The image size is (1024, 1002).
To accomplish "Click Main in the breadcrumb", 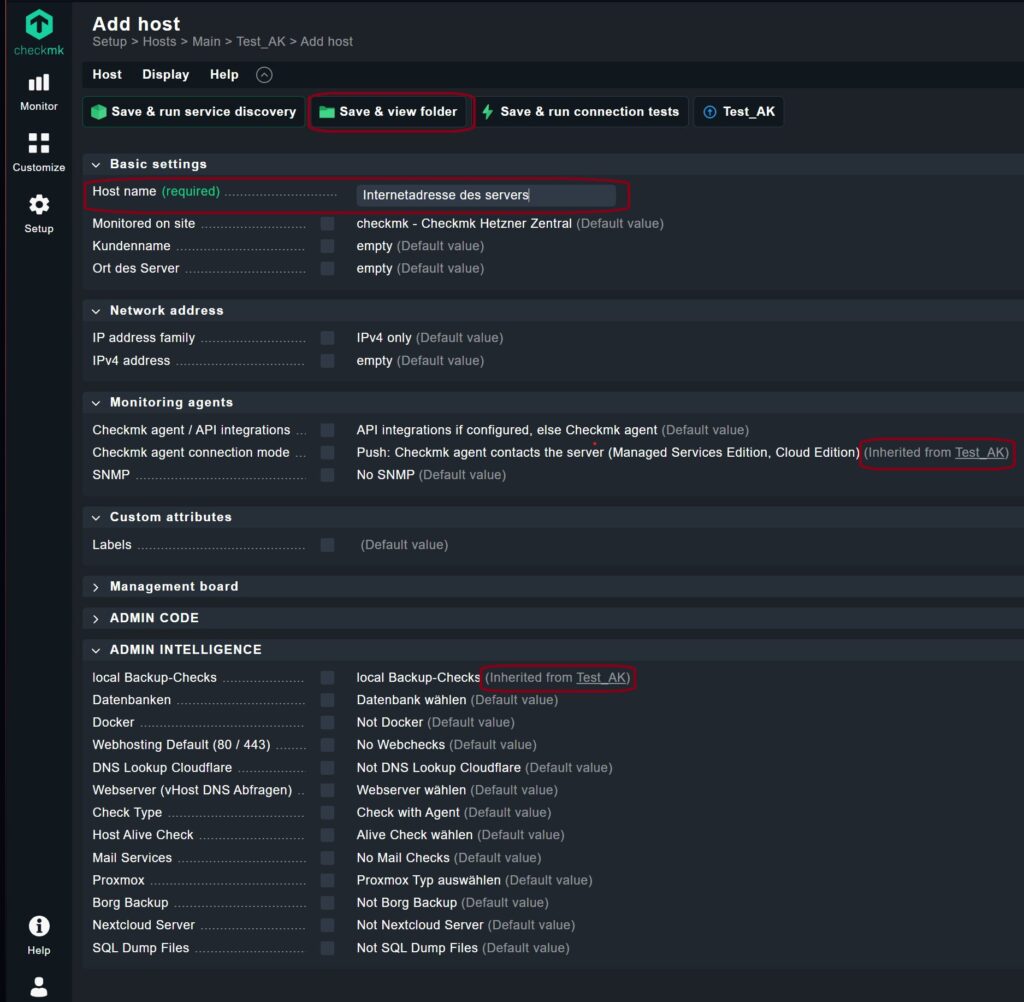I will coord(206,42).
